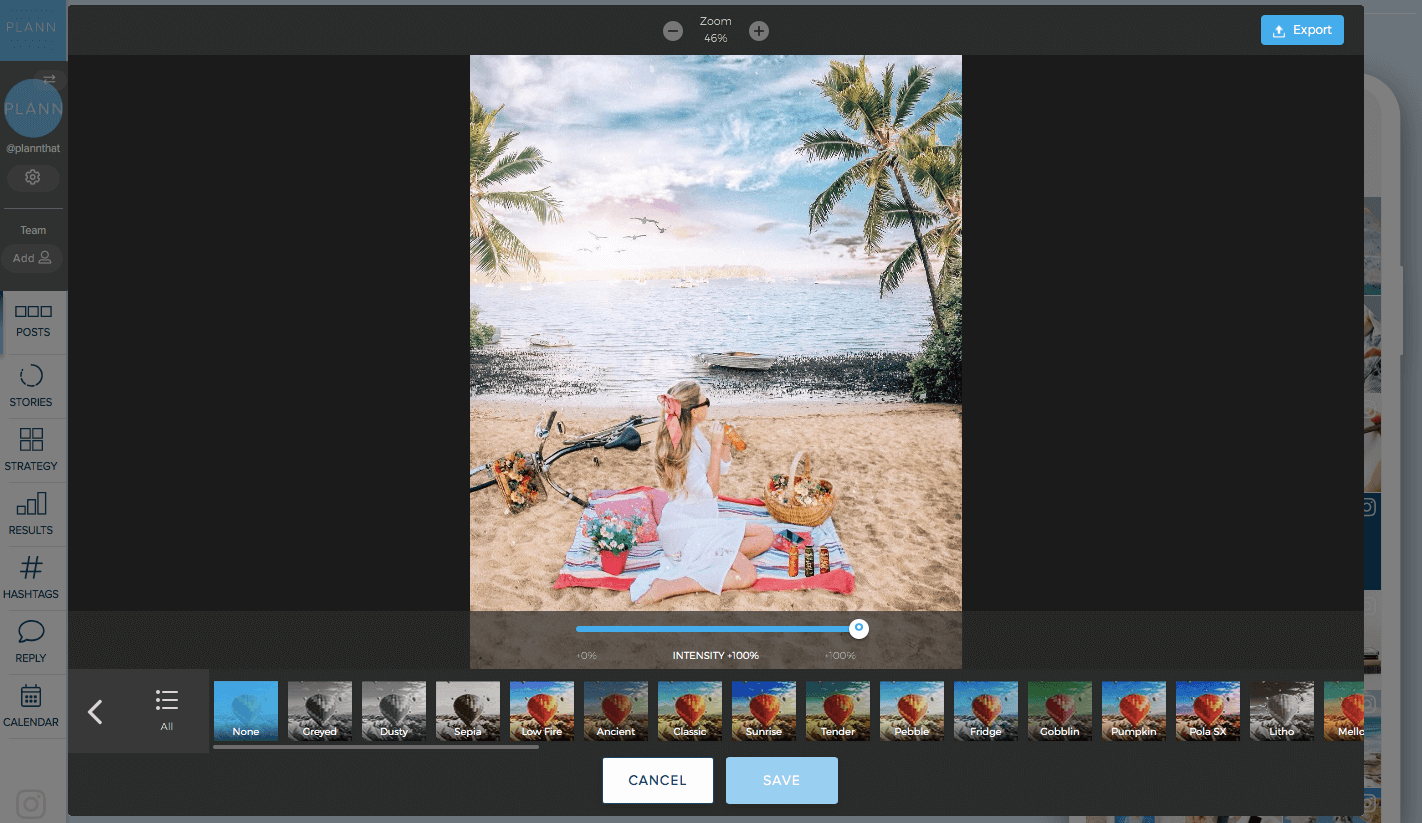Open the Reply section

pyautogui.click(x=31, y=643)
